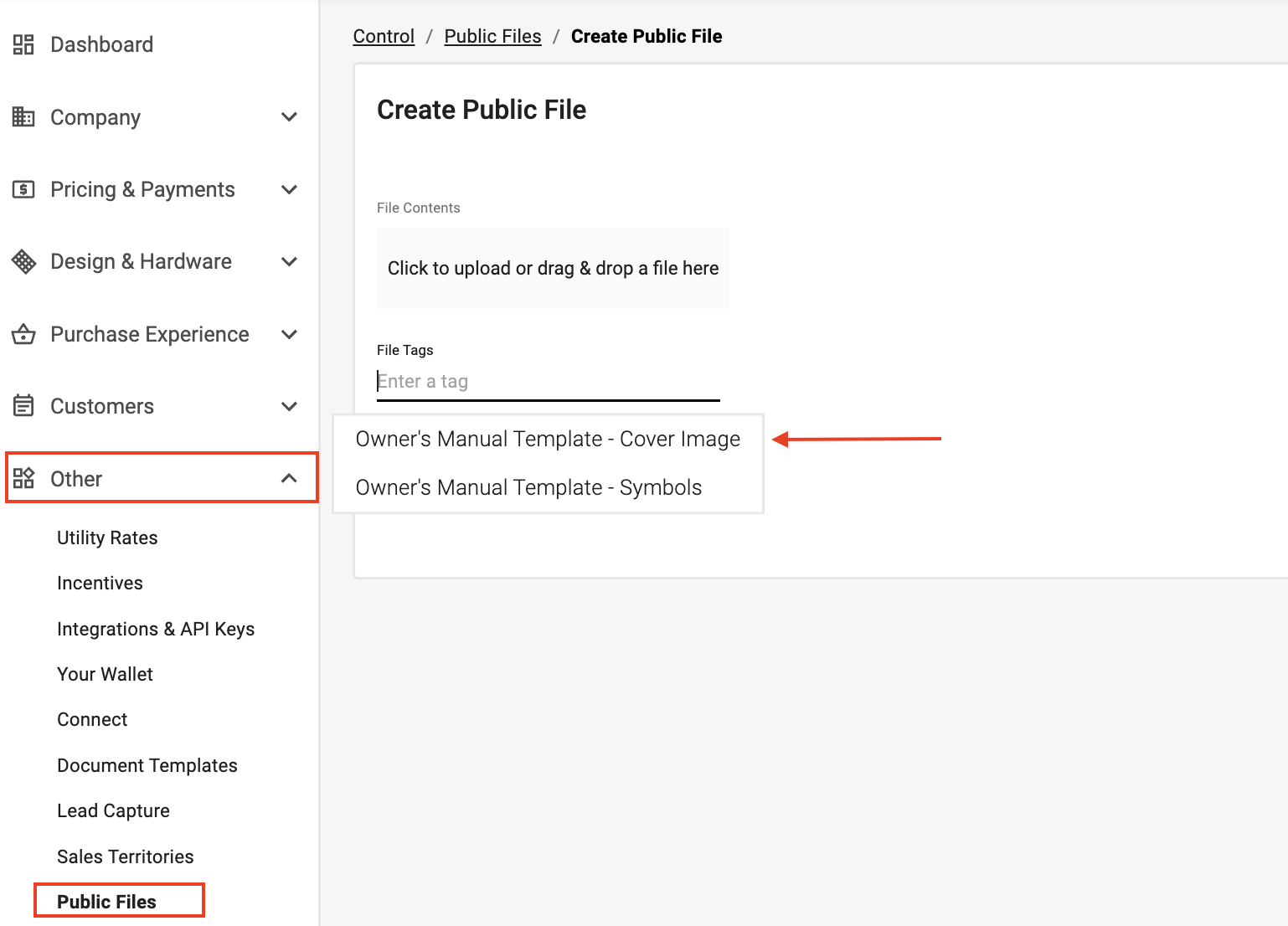Click the Dashboard grid icon at top
The image size is (1288, 926).
point(23,44)
